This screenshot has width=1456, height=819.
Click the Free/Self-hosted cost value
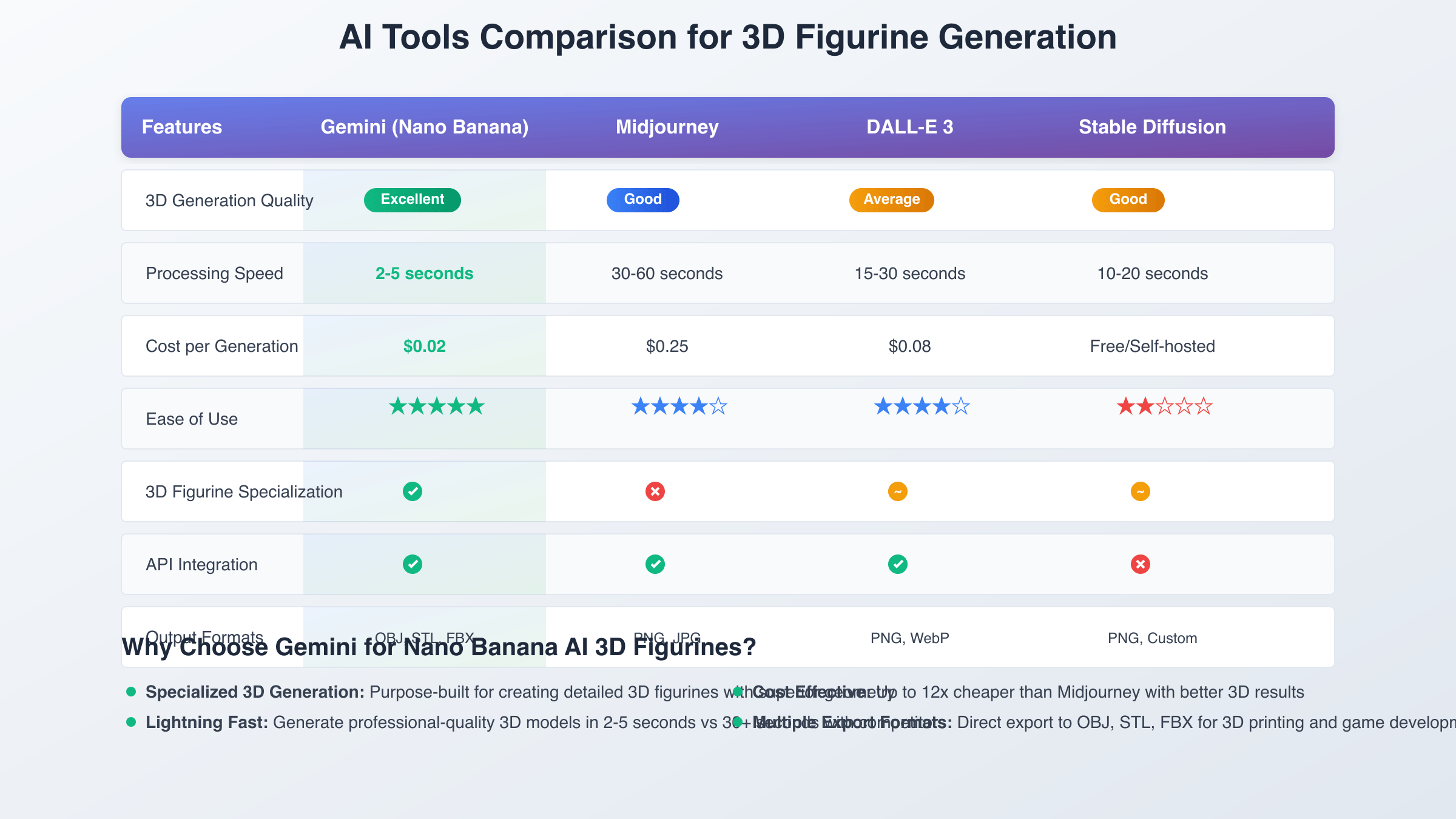1153,346
